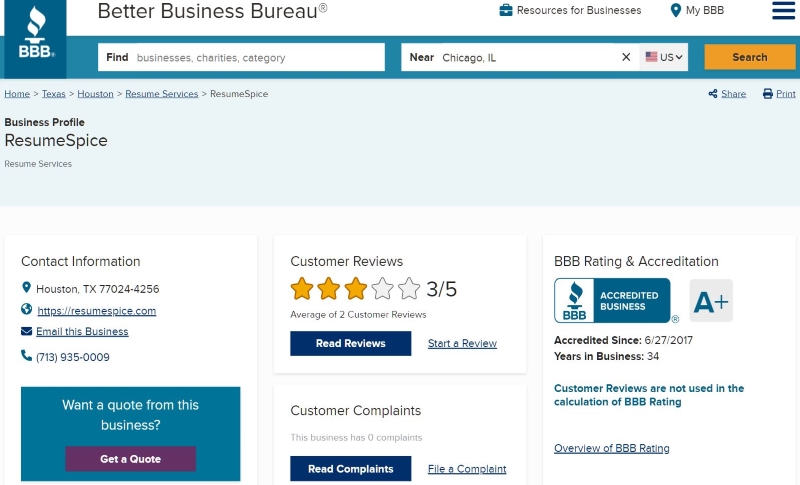Click the briefcase icon for business resources
The width and height of the screenshot is (800, 485).
pos(506,10)
